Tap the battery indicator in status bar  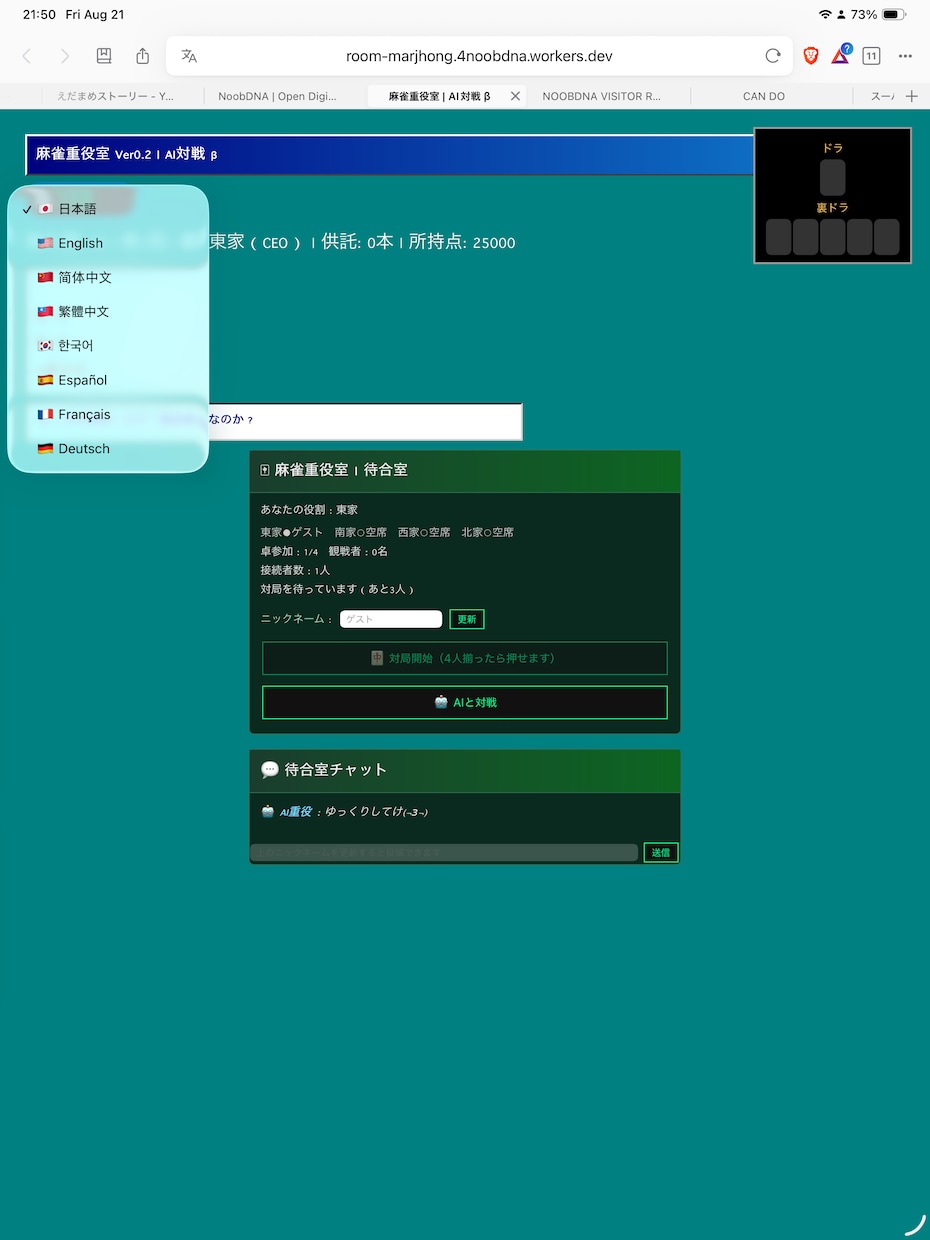click(895, 15)
